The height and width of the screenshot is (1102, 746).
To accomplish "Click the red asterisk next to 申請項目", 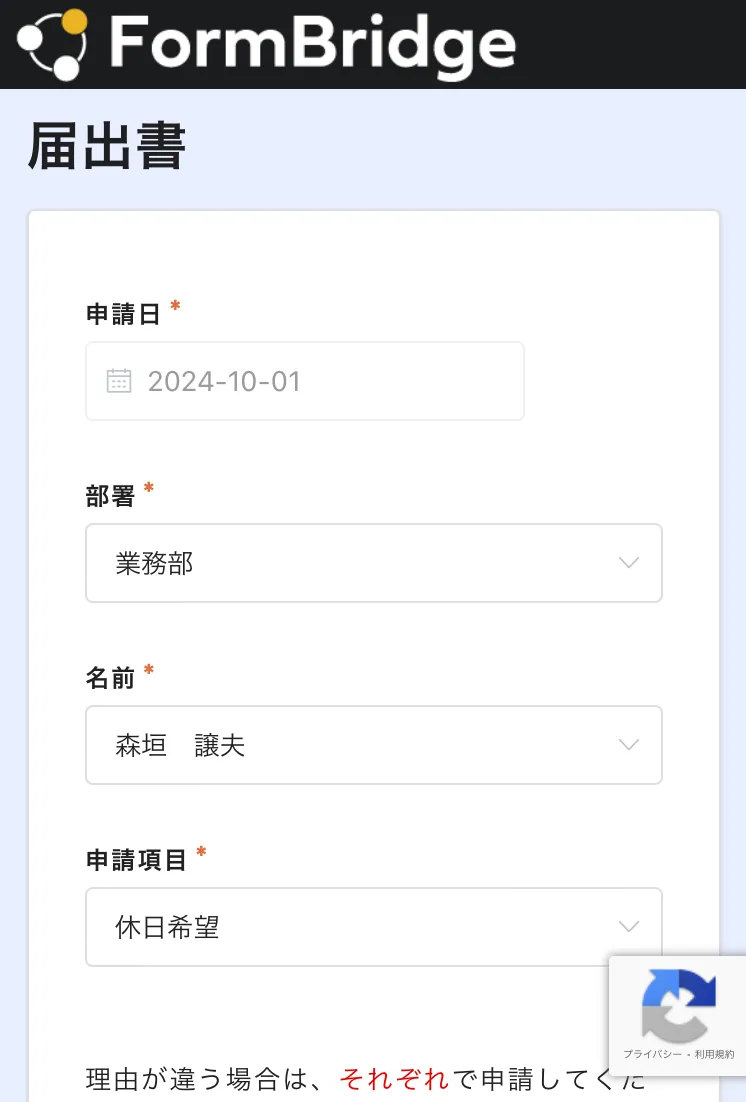I will point(201,852).
